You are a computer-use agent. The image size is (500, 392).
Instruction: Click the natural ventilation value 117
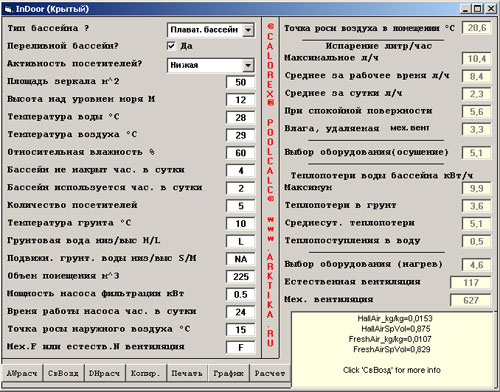click(x=471, y=283)
